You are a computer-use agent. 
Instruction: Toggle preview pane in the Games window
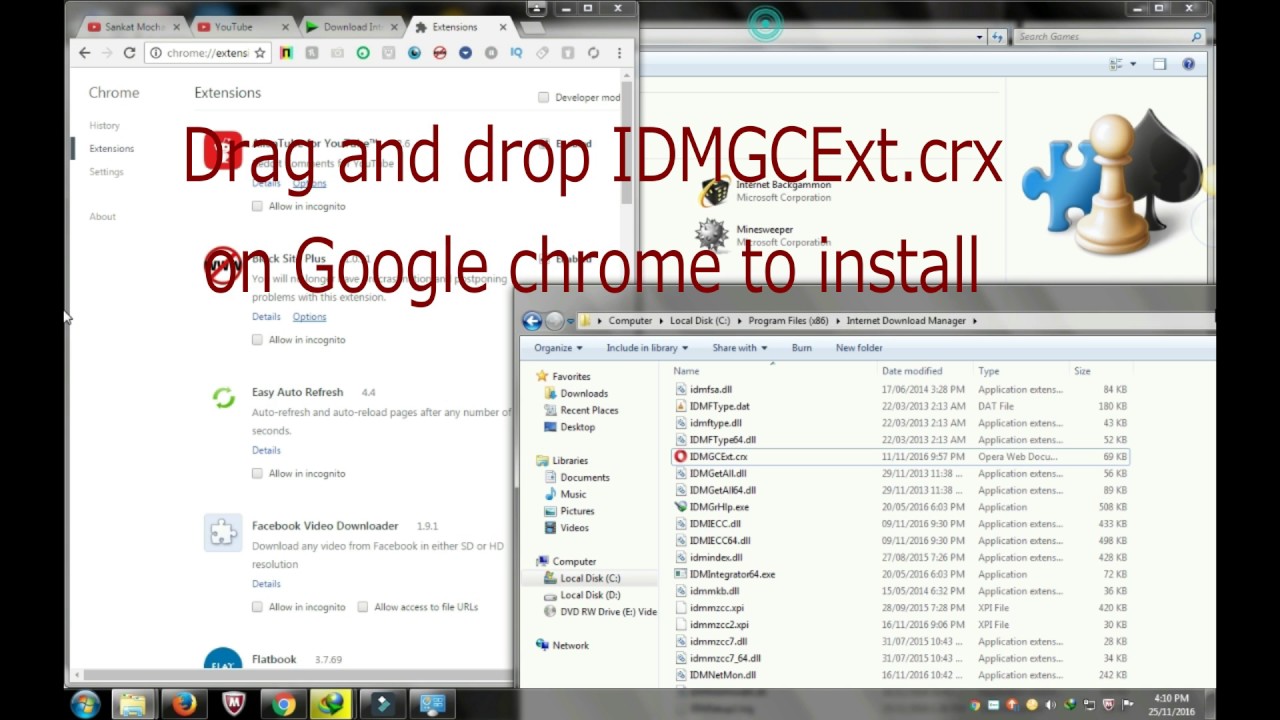click(1159, 64)
